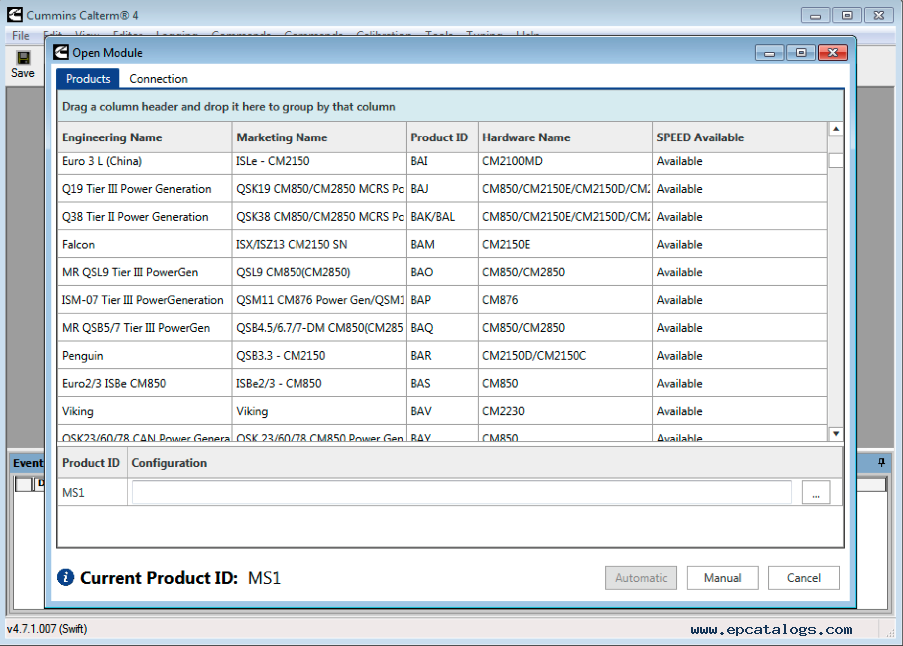Screen dimensions: 903x646
Task: Click scroll down arrow of product list
Action: point(836,434)
